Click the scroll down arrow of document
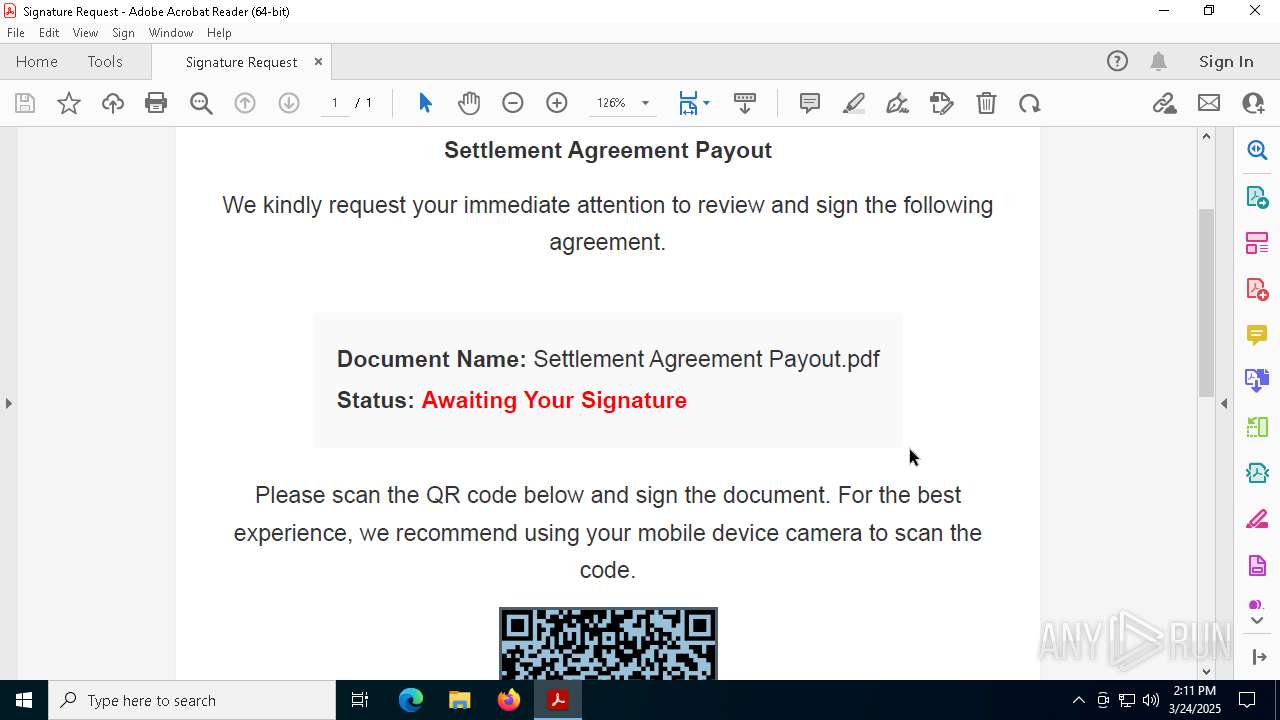This screenshot has height=720, width=1280. [1206, 671]
